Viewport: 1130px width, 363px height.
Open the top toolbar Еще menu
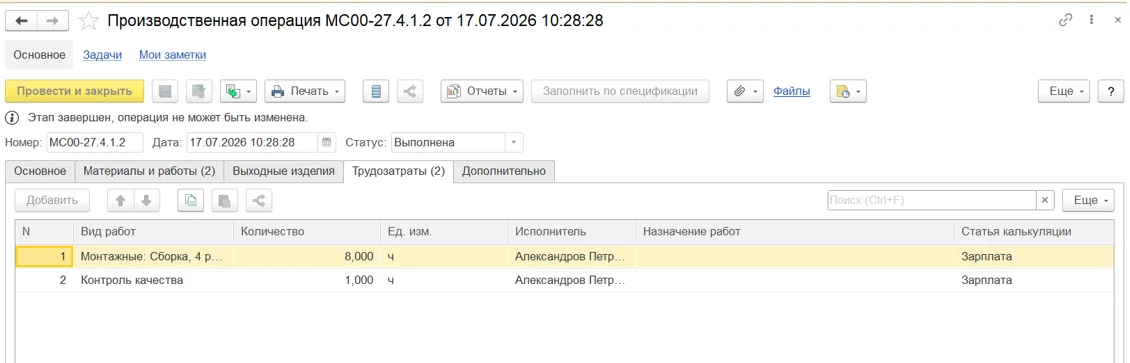tap(1065, 91)
